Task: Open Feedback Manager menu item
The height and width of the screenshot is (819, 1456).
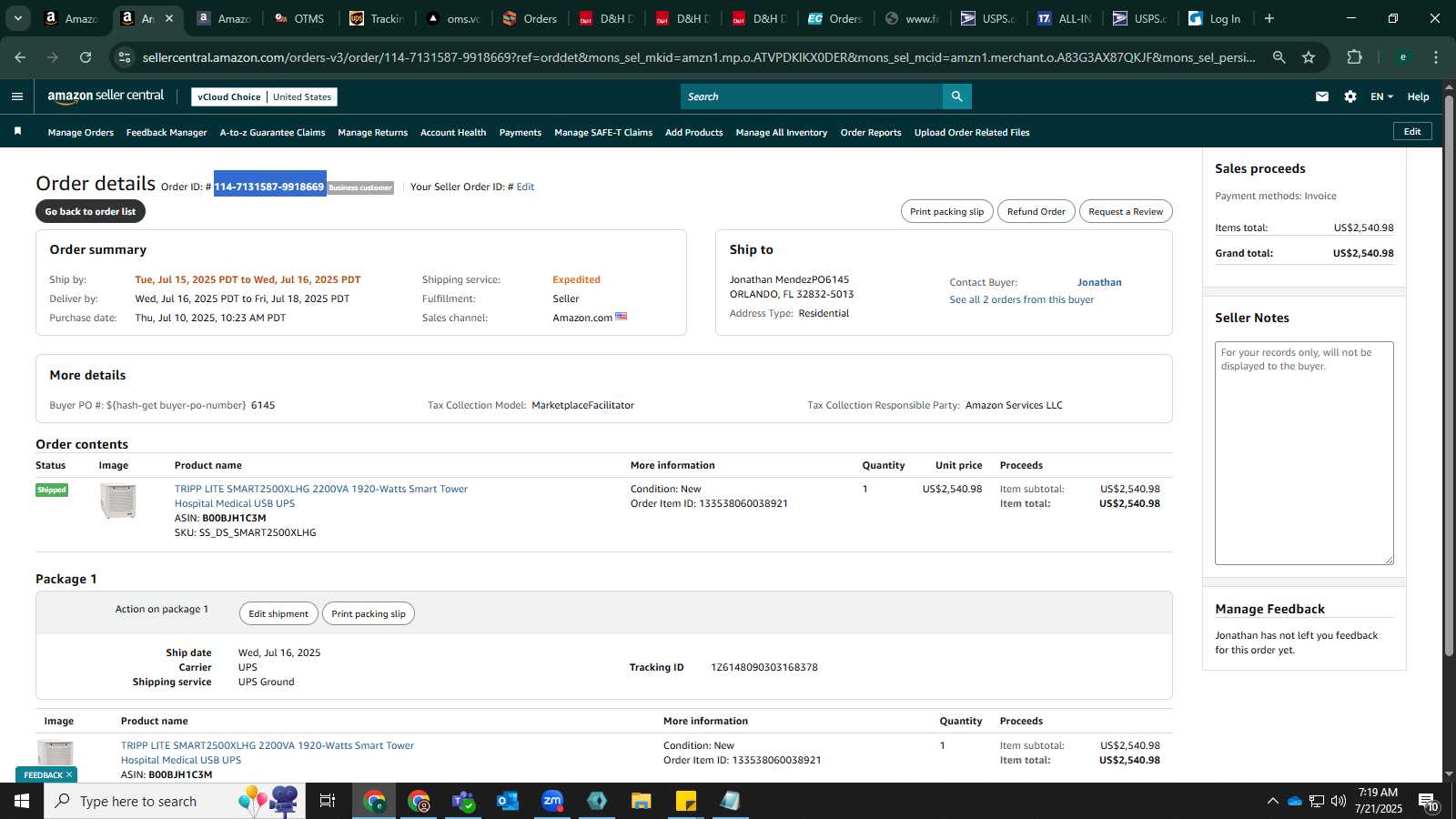Action: click(167, 132)
